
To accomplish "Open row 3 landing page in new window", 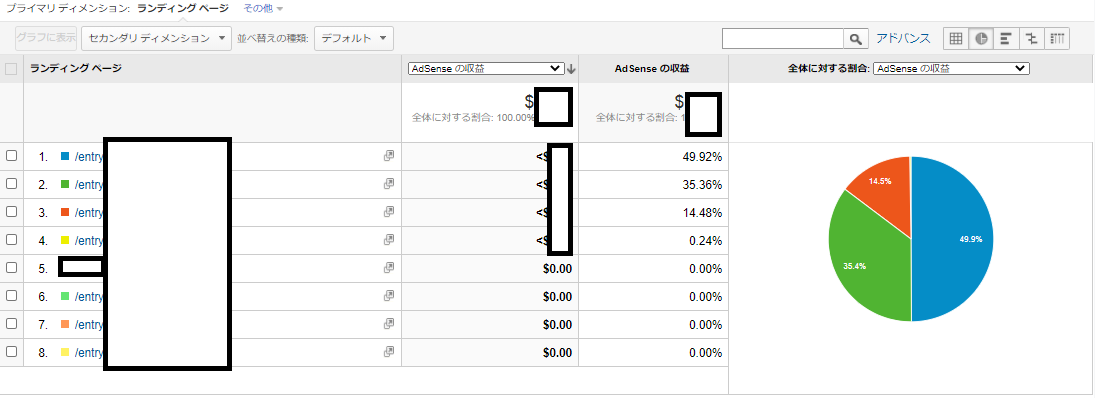I will pyautogui.click(x=389, y=212).
